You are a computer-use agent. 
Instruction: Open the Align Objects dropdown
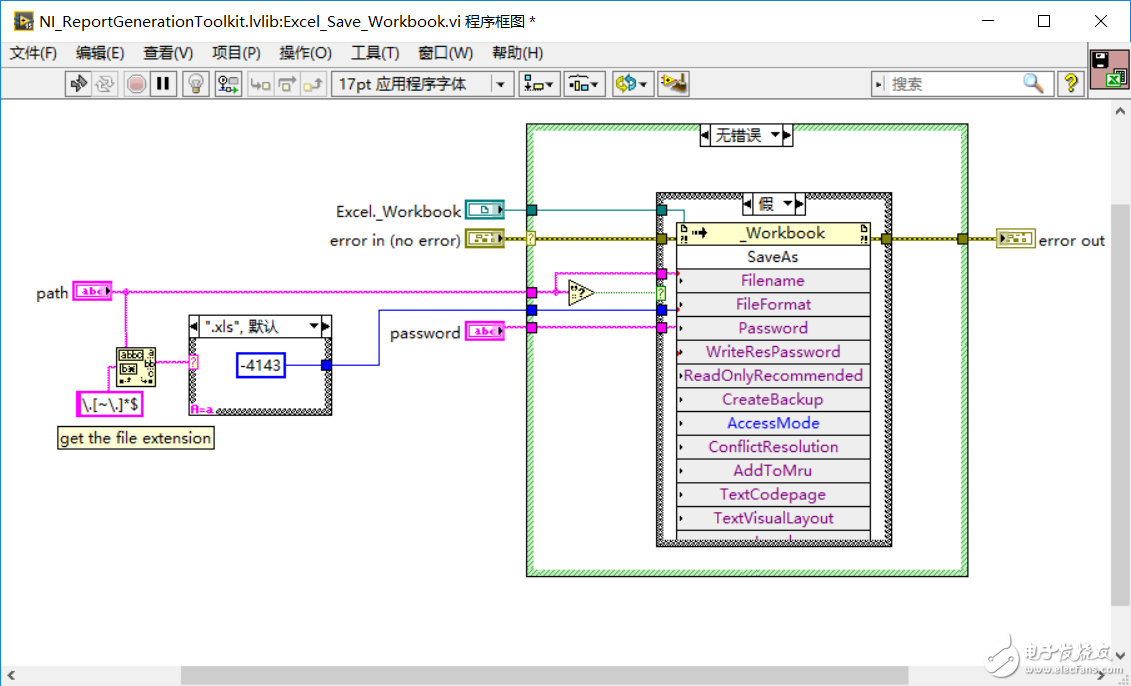pyautogui.click(x=539, y=84)
